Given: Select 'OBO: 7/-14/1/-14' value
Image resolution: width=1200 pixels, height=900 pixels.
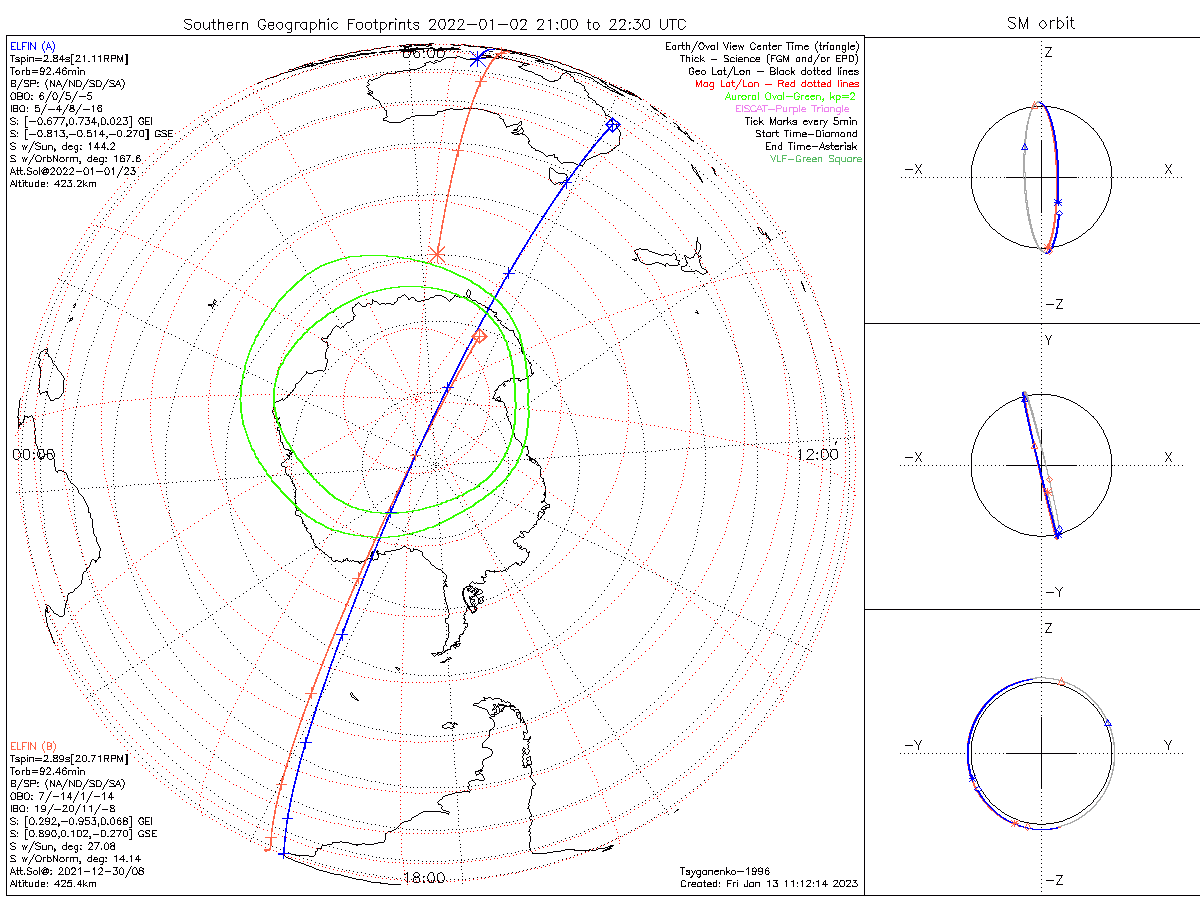Looking at the screenshot, I should point(60,796).
